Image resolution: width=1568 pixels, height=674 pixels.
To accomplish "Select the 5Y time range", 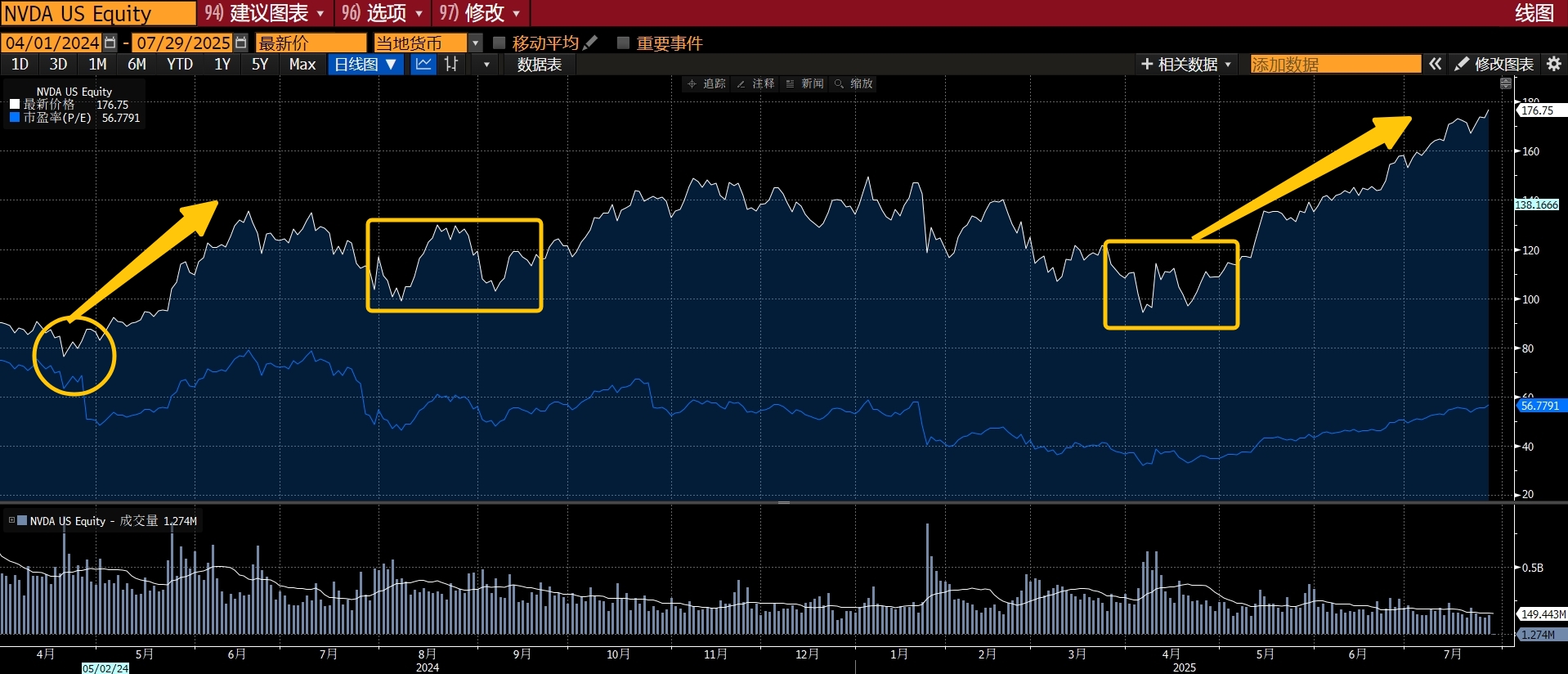I will coord(260,64).
